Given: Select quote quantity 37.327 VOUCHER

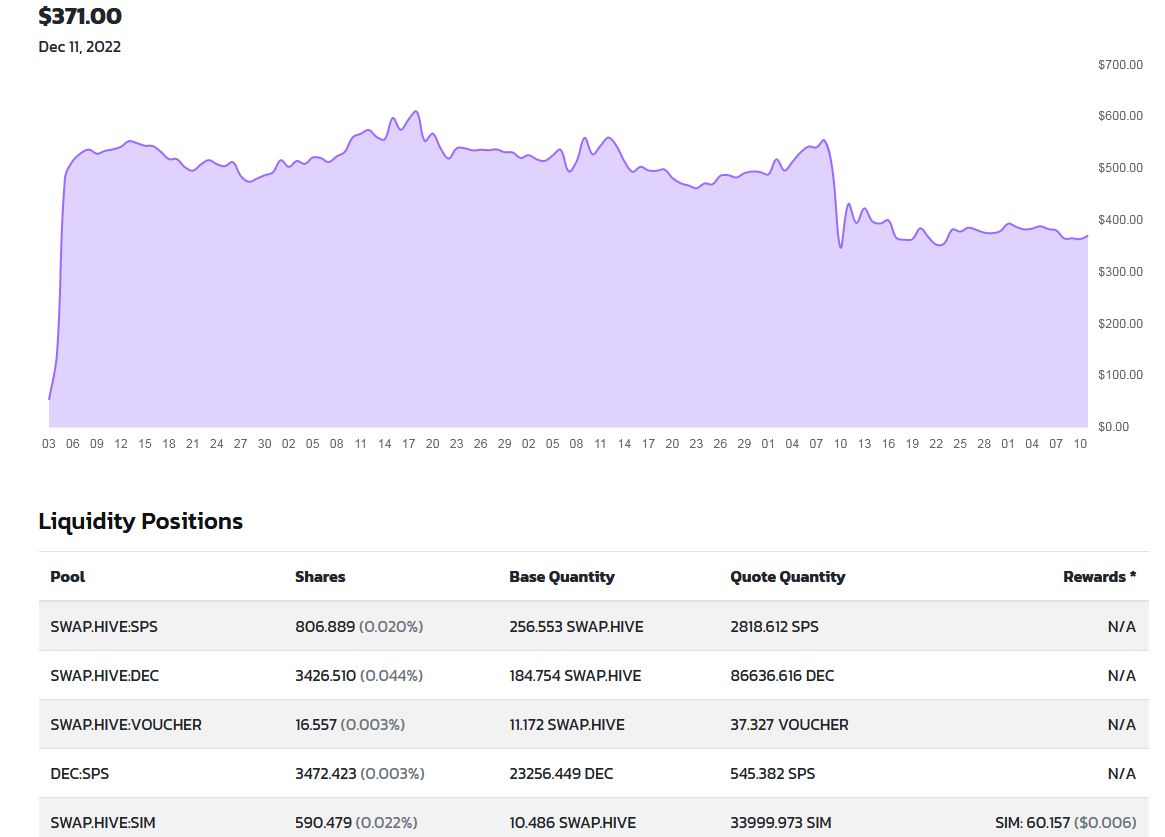Looking at the screenshot, I should pyautogui.click(x=789, y=725).
